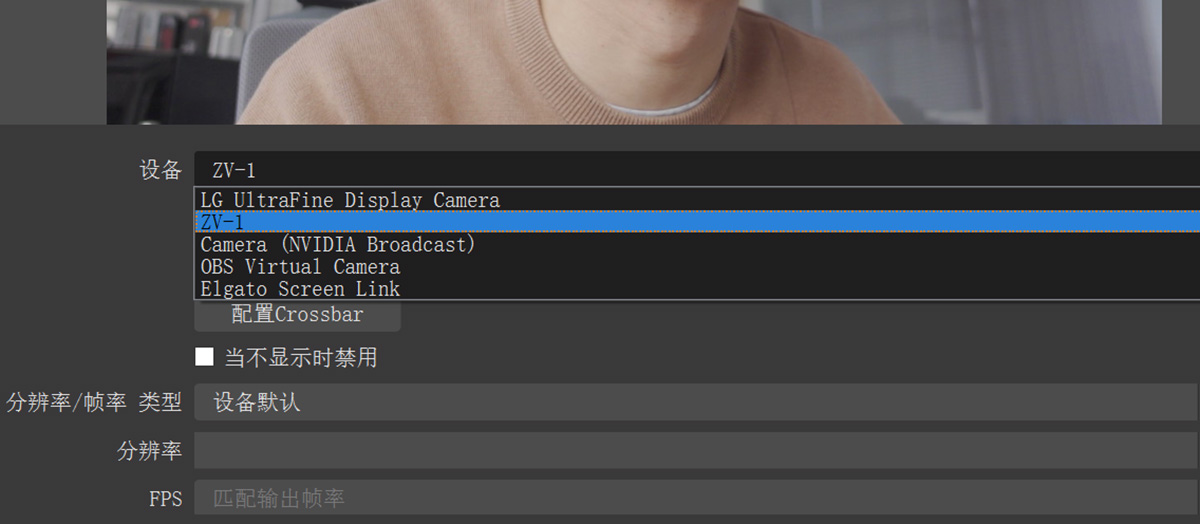The width and height of the screenshot is (1200, 524).
Task: Click the FPS field label
Action: coord(166,498)
